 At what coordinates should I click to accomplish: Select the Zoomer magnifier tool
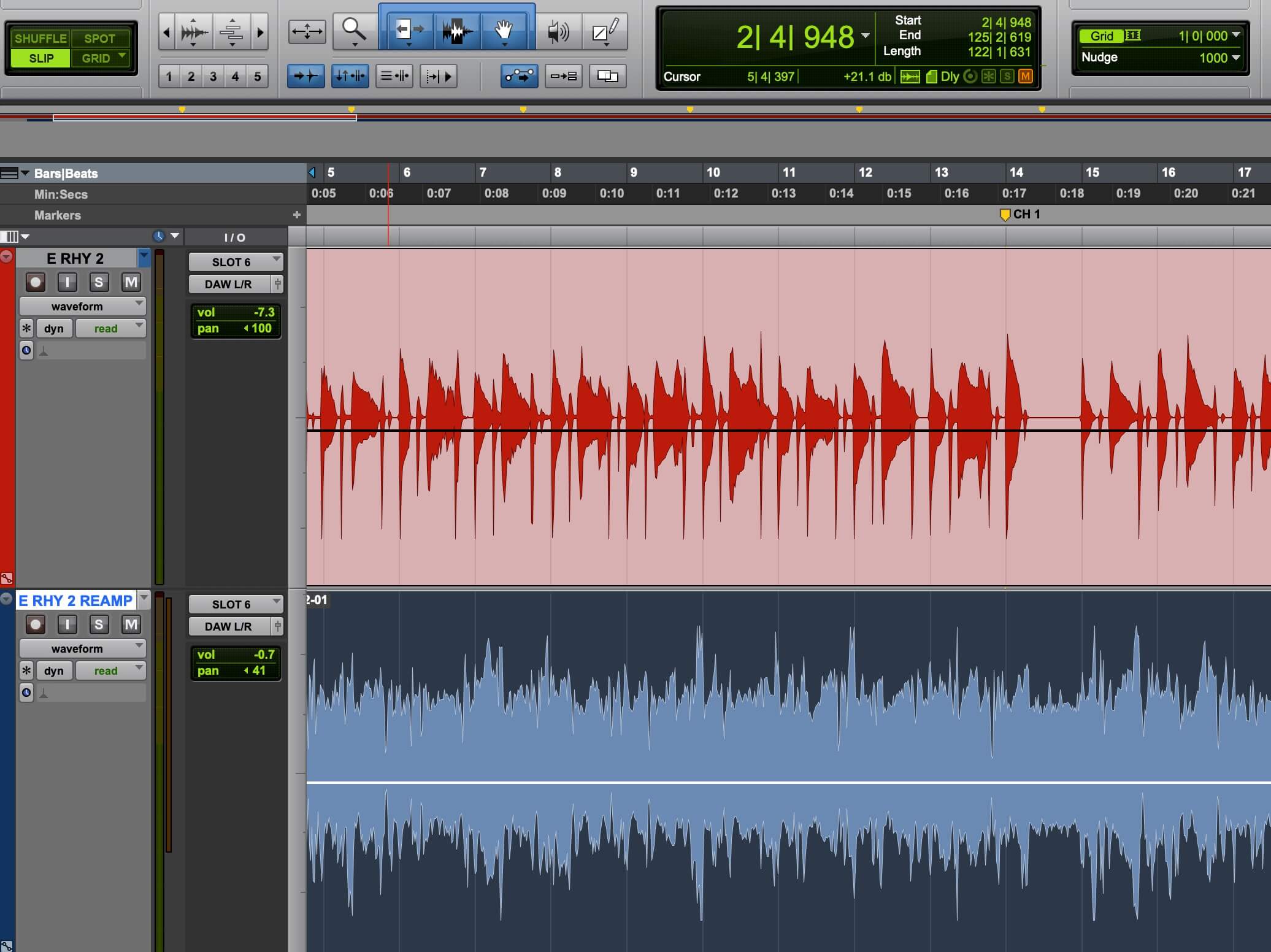tap(354, 31)
